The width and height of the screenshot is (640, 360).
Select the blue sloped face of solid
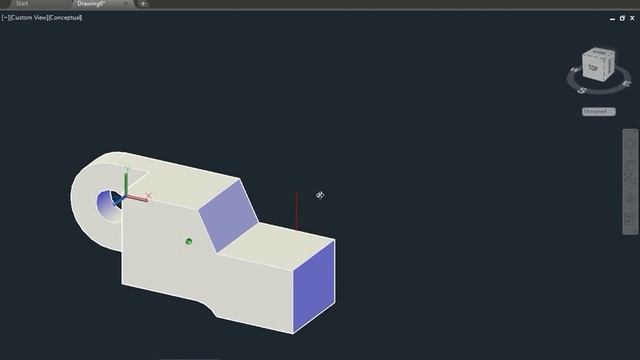pos(229,216)
